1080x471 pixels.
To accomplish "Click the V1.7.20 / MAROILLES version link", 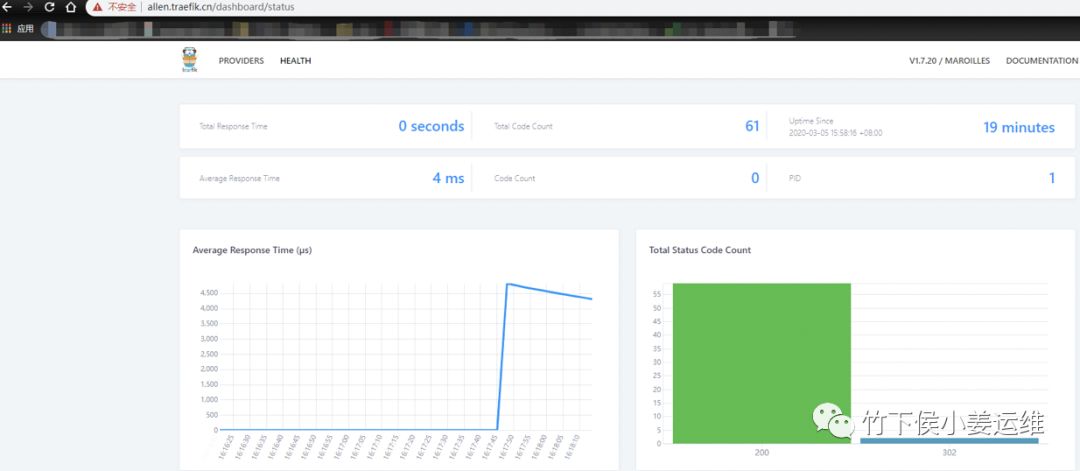I will click(x=949, y=61).
